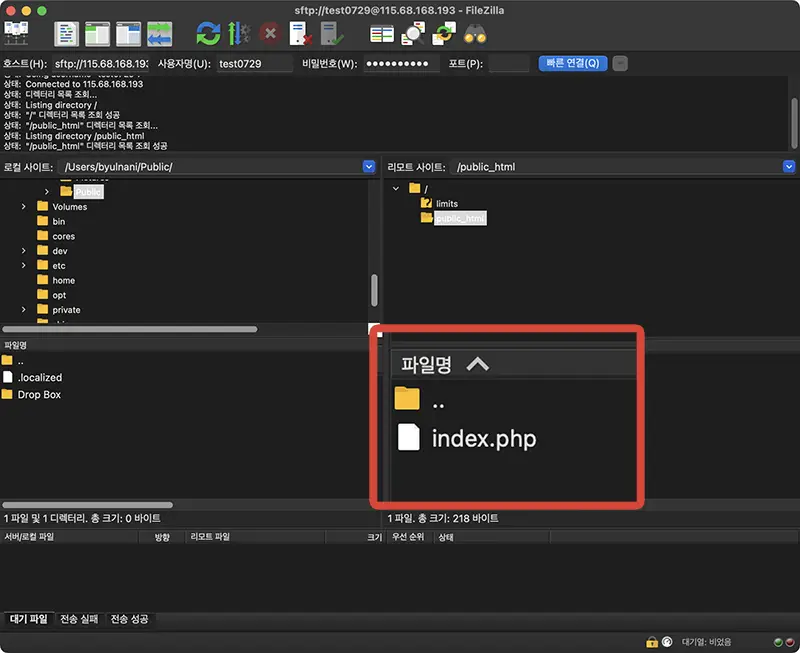Switch to 전송 성공 tab
Image resolution: width=800 pixels, height=653 pixels.
pos(130,619)
